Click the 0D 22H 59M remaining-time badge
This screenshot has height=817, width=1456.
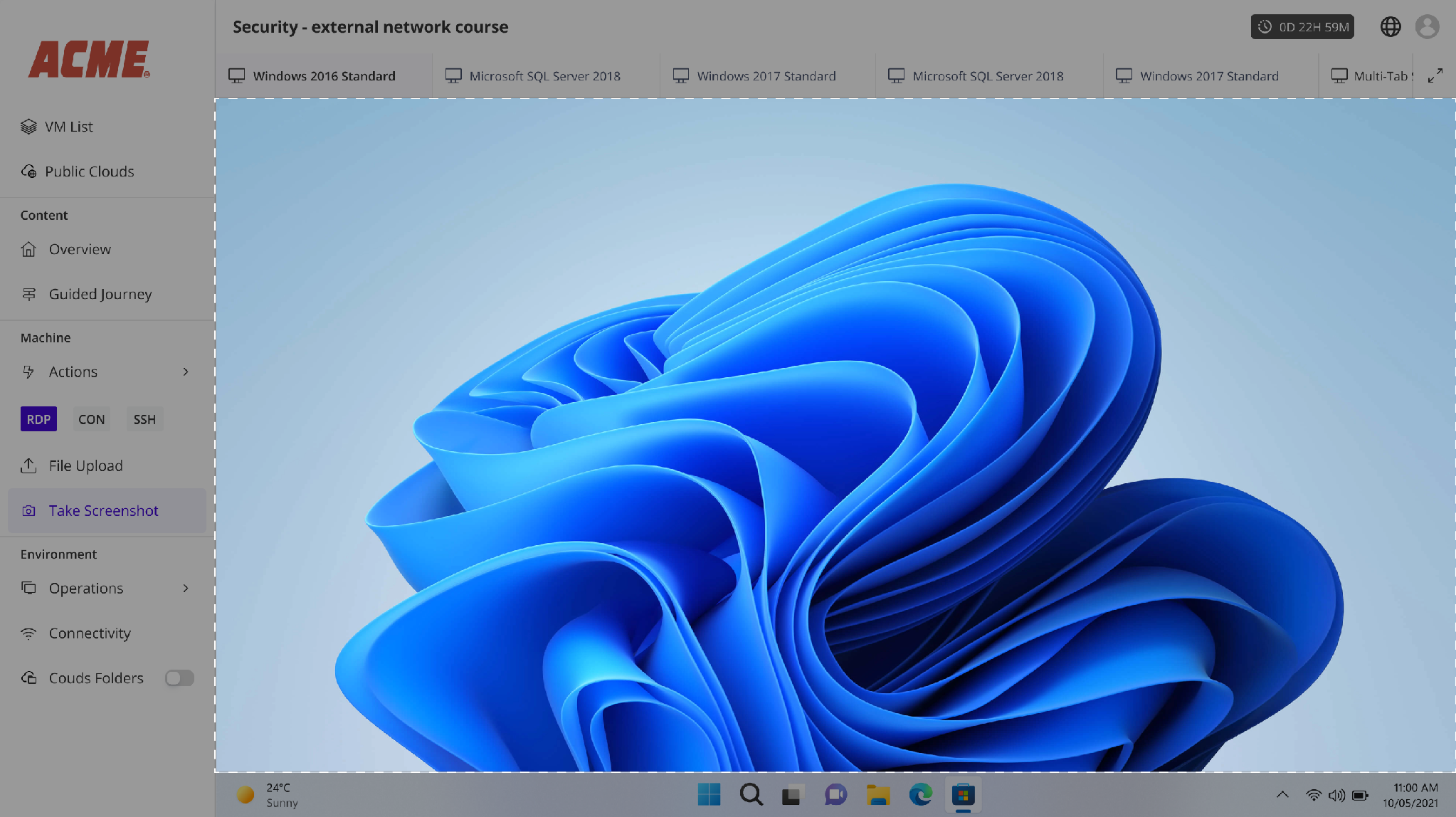tap(1302, 27)
